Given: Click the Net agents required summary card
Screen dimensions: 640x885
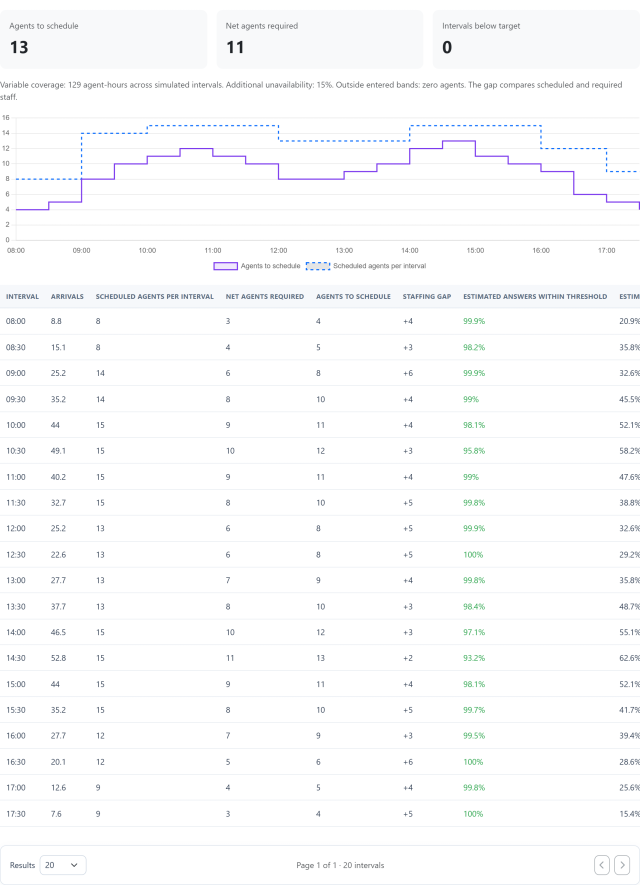Looking at the screenshot, I should point(320,40).
